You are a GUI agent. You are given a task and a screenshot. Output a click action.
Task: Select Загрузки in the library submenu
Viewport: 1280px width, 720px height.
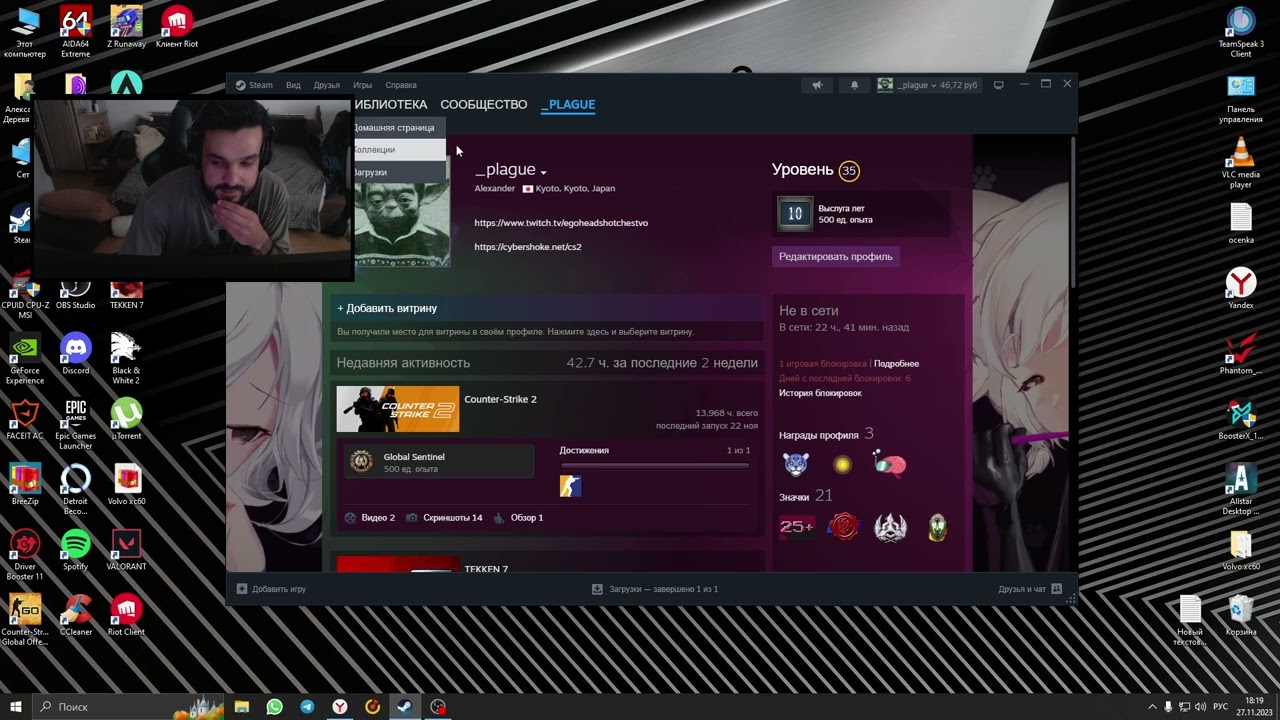tap(399, 172)
